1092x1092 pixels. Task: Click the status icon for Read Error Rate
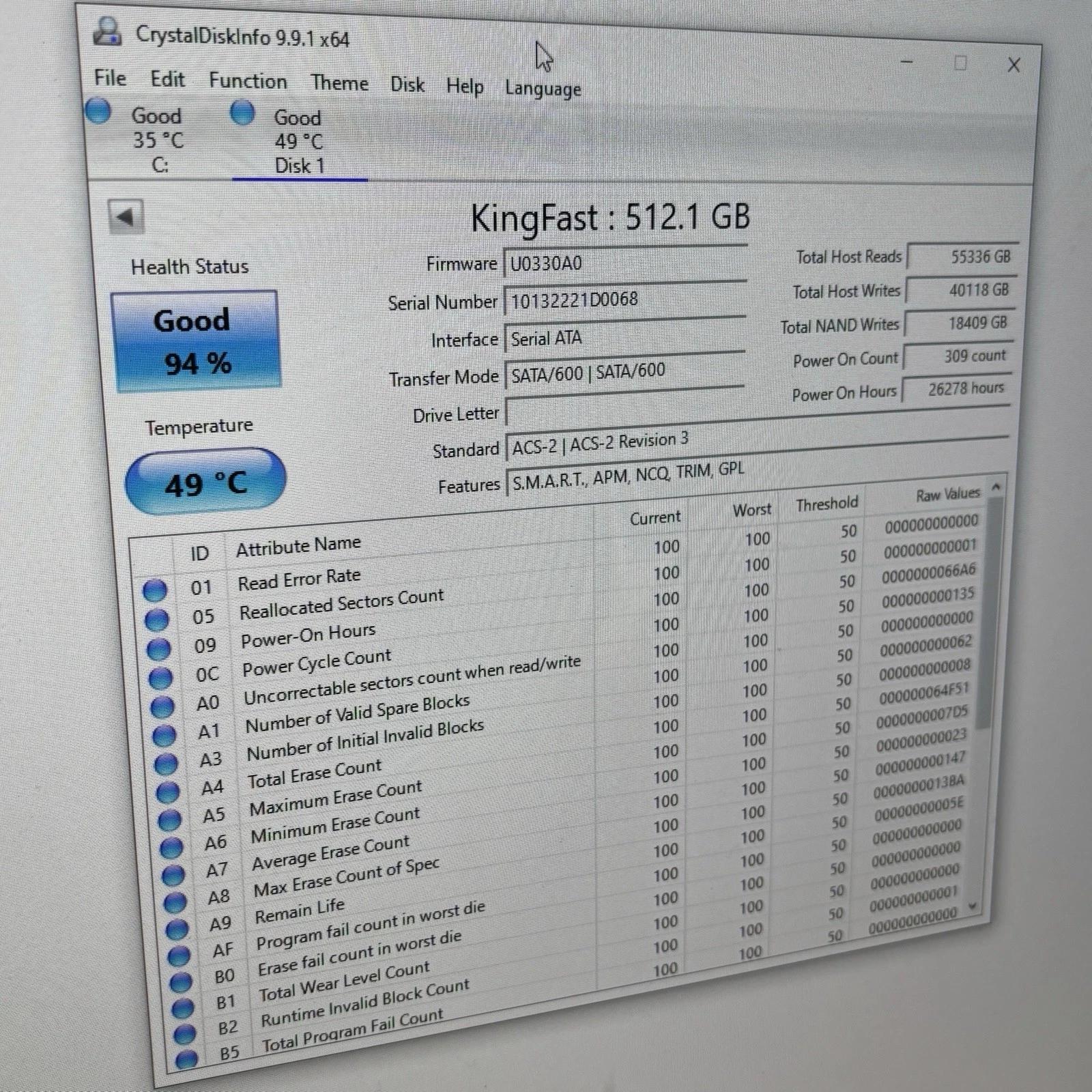point(155,590)
